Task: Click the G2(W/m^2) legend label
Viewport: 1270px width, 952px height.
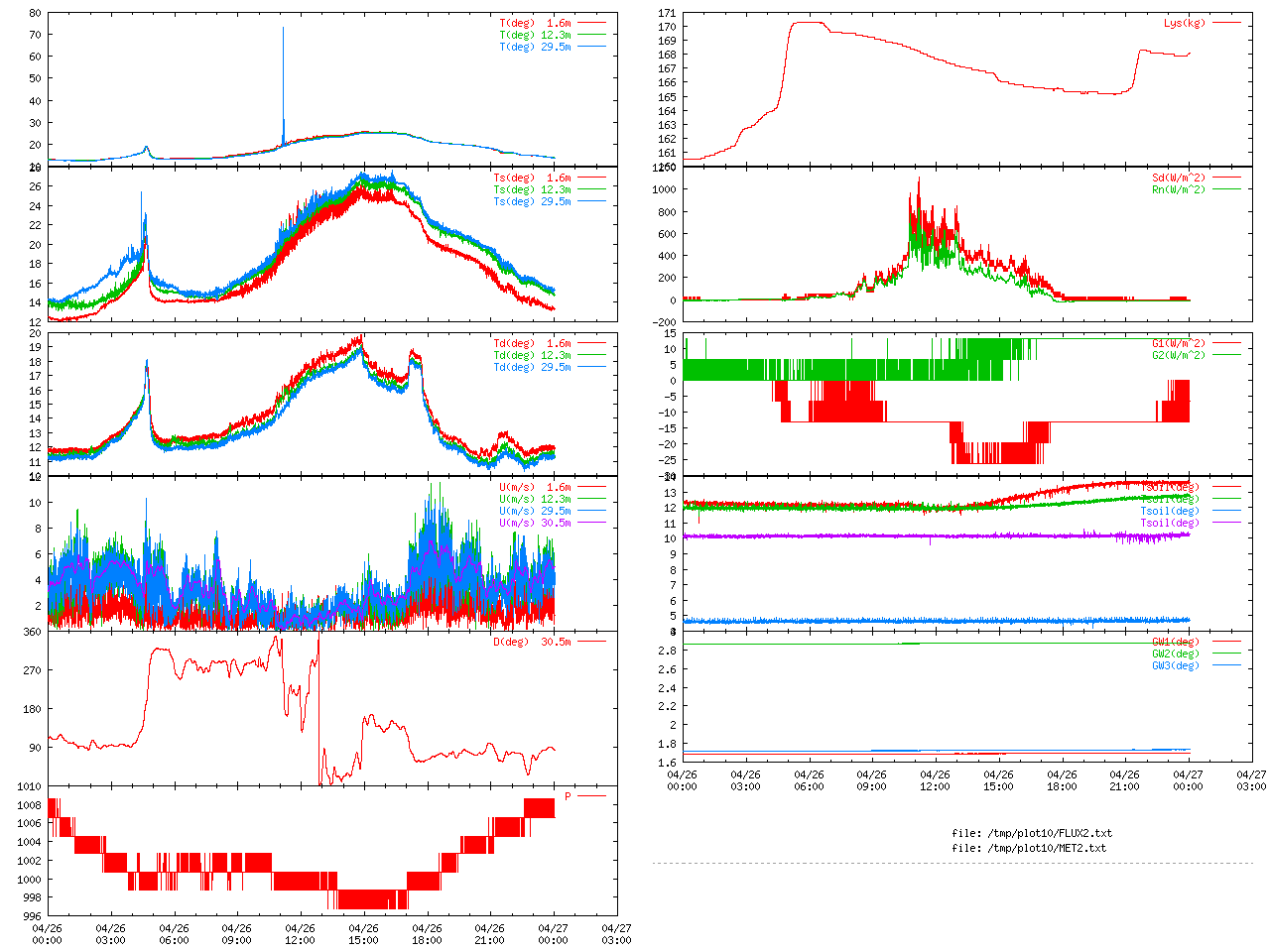Action: click(1179, 355)
